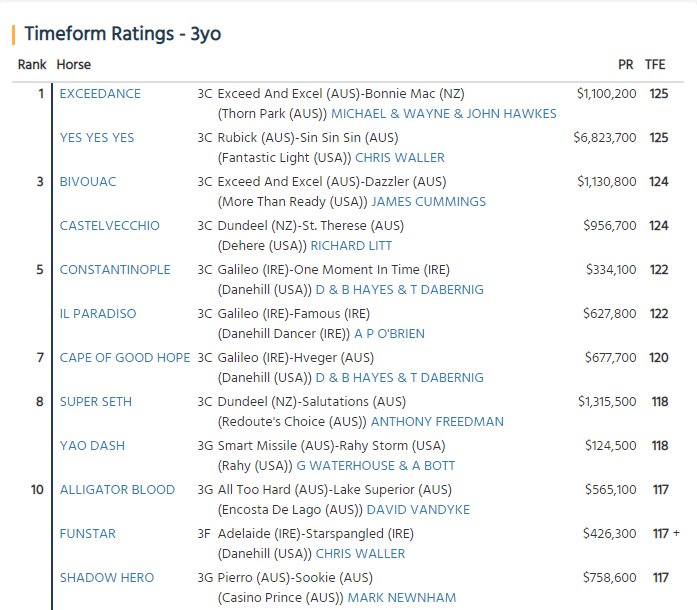
Task: Select prize money $6,823,700
Action: click(605, 138)
